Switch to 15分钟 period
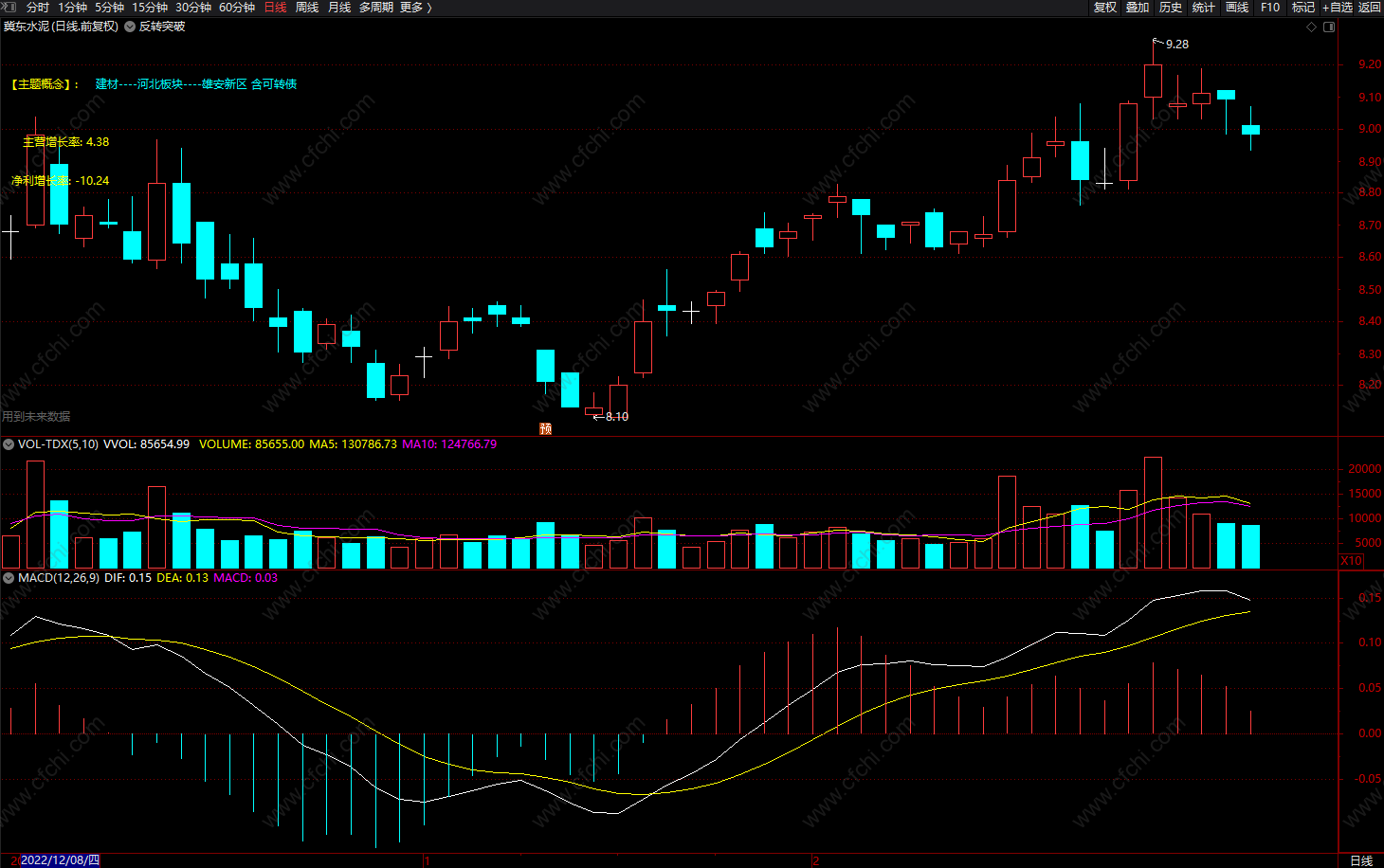 pos(150,8)
